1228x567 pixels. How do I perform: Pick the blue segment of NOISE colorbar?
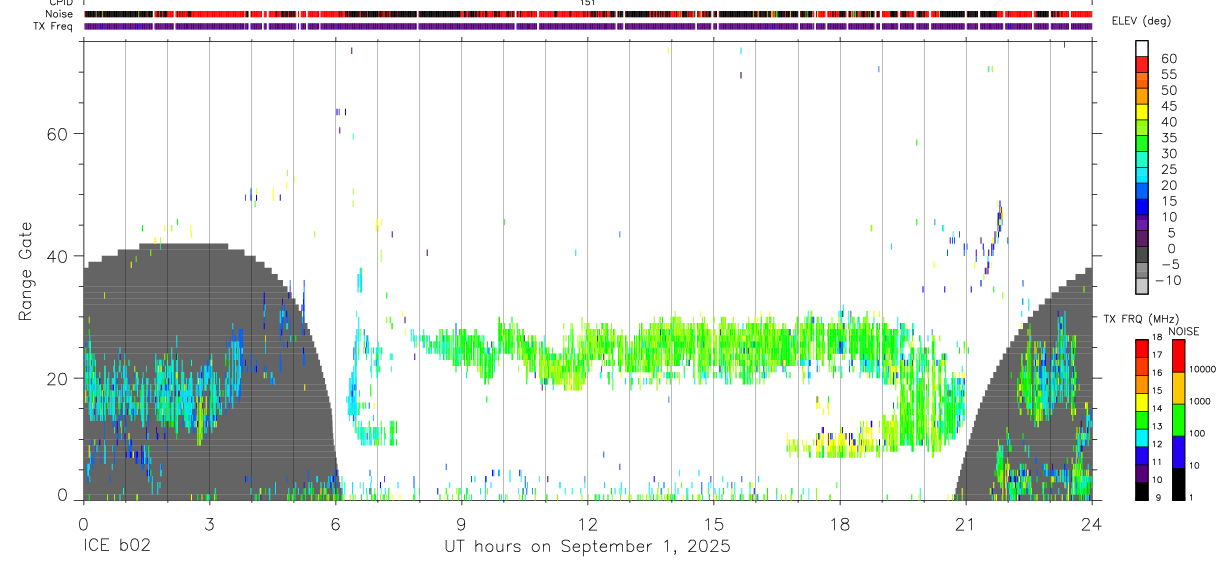point(1178,452)
